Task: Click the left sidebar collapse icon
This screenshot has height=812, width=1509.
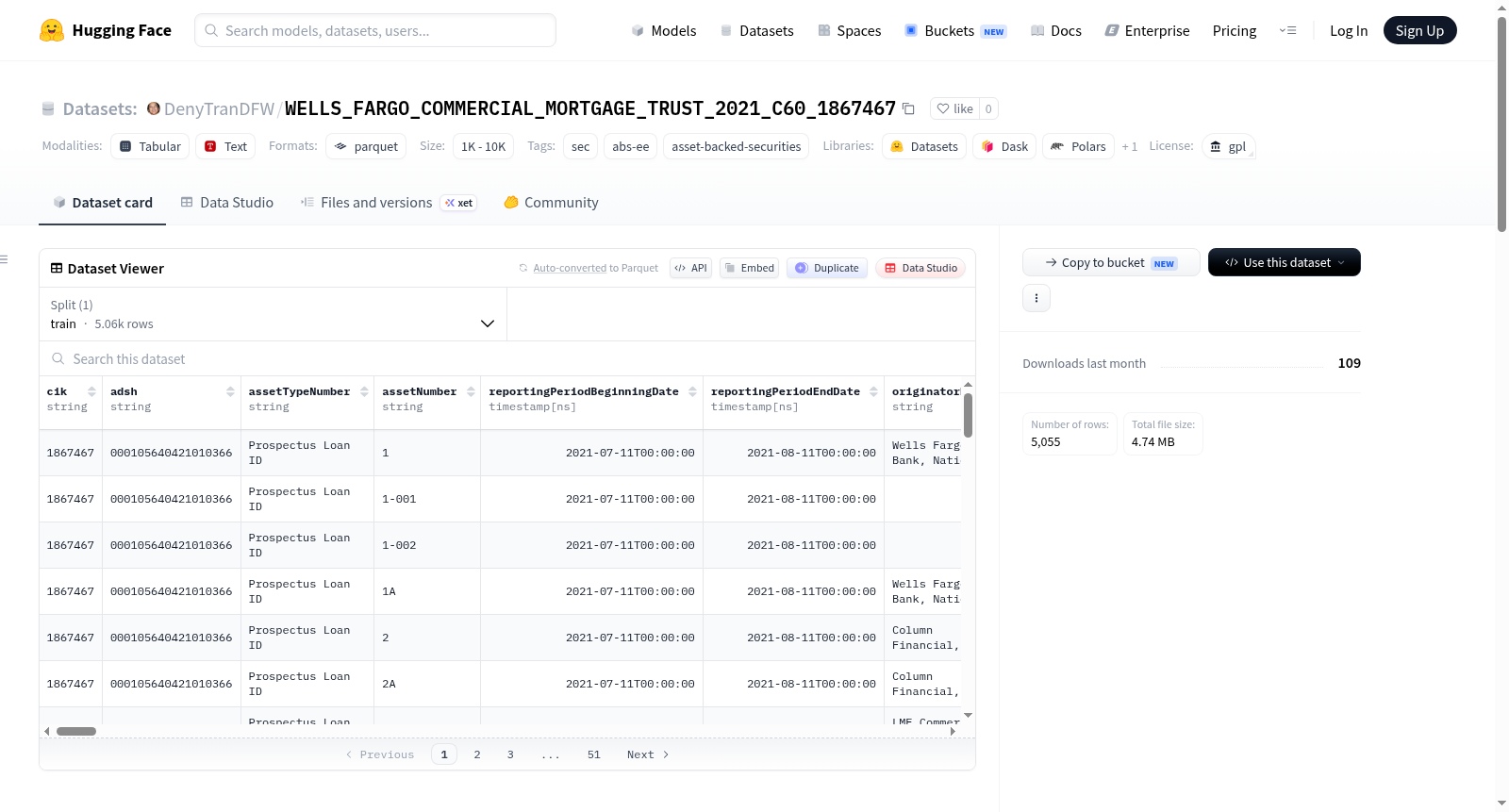Action: [5, 259]
